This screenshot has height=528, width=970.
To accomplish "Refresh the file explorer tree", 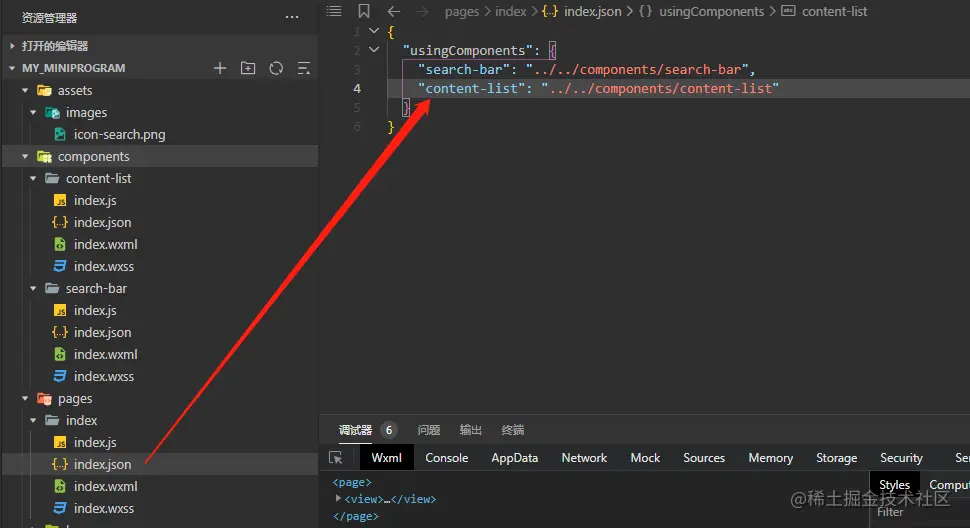I will [x=276, y=68].
